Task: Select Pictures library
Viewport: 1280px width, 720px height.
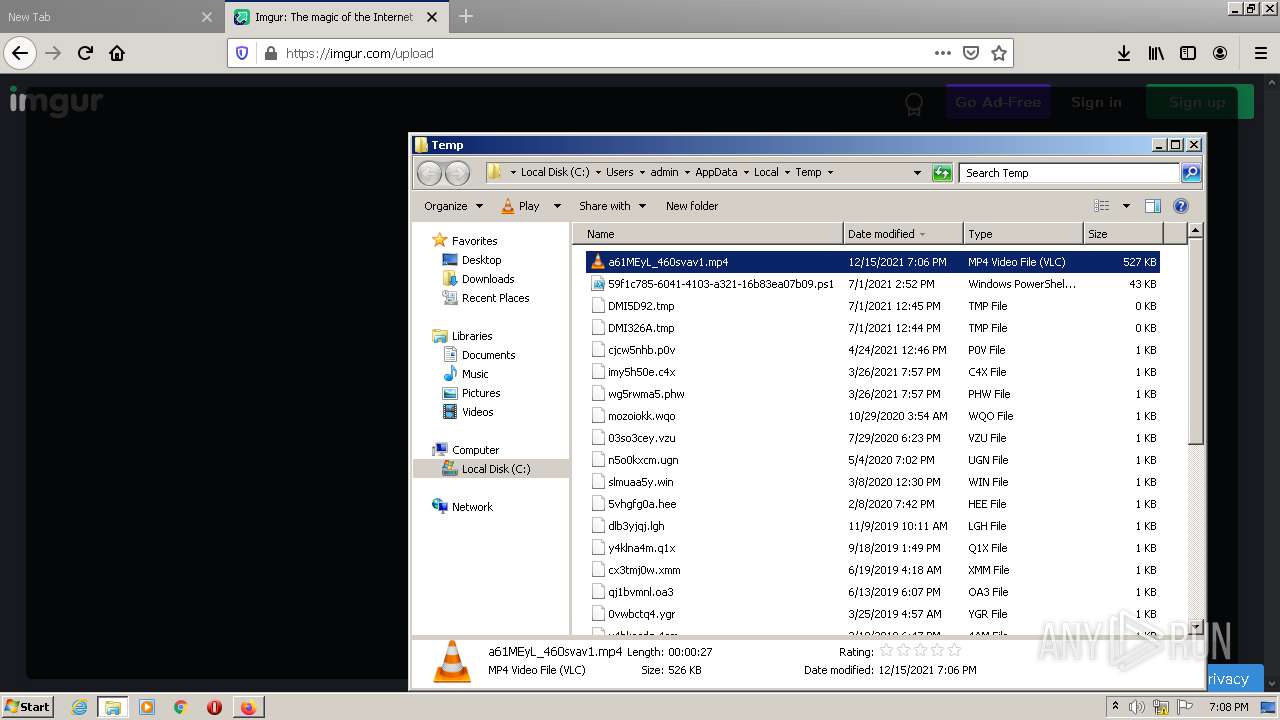Action: 480,393
